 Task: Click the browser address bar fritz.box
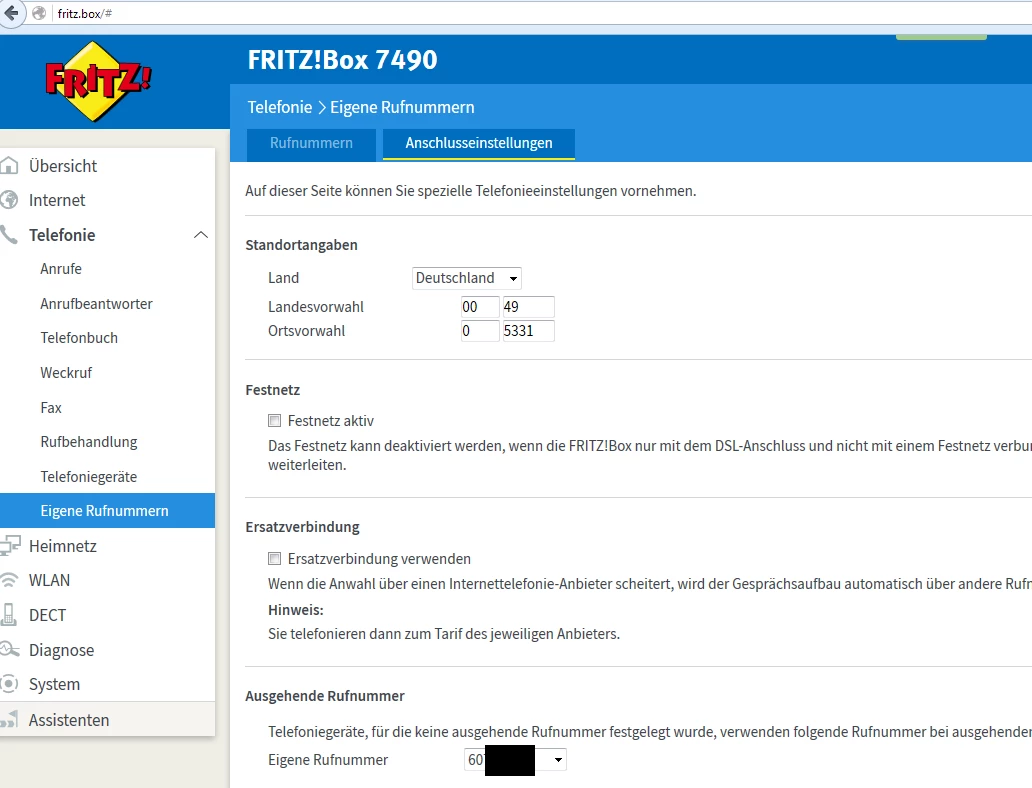click(x=540, y=13)
